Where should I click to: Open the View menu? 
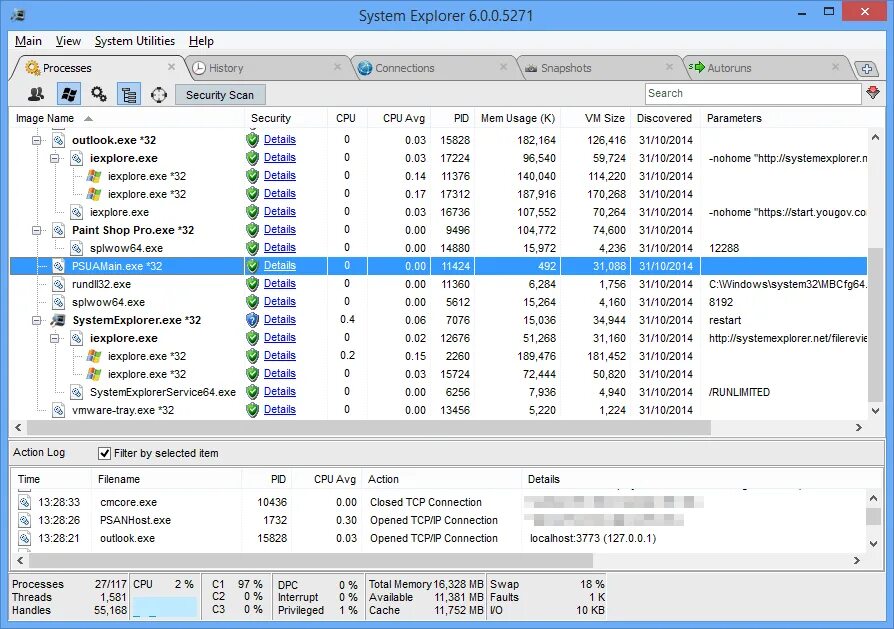click(x=68, y=41)
